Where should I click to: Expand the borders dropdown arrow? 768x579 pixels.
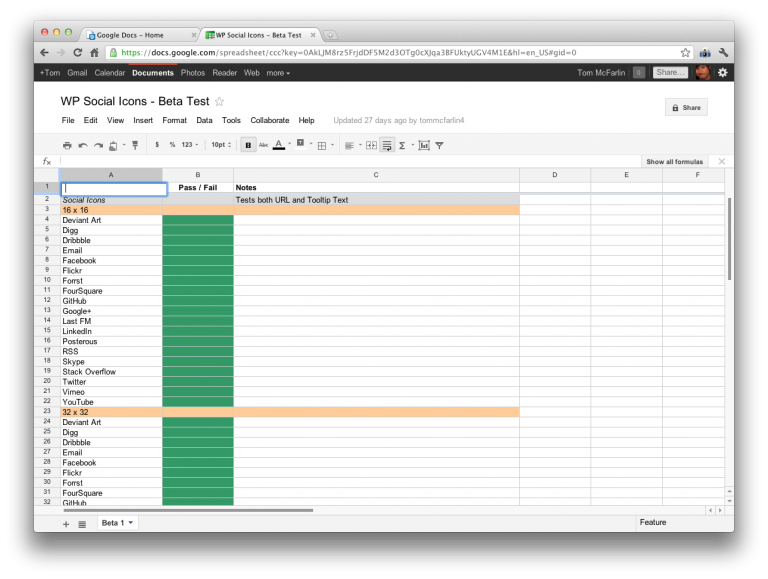333,145
